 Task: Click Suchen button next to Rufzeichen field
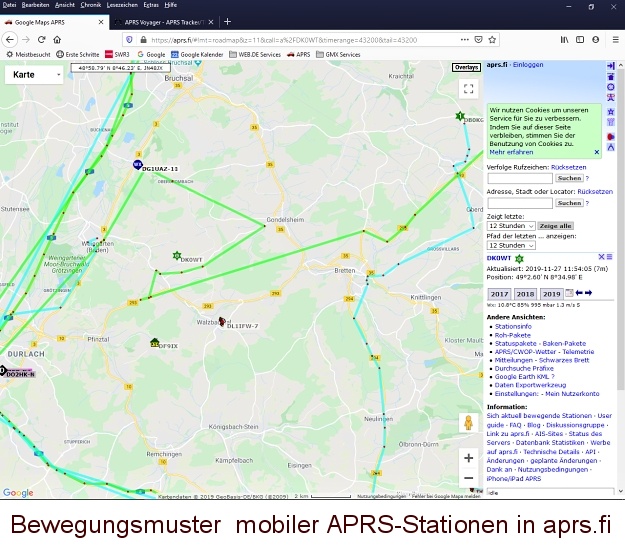[569, 178]
